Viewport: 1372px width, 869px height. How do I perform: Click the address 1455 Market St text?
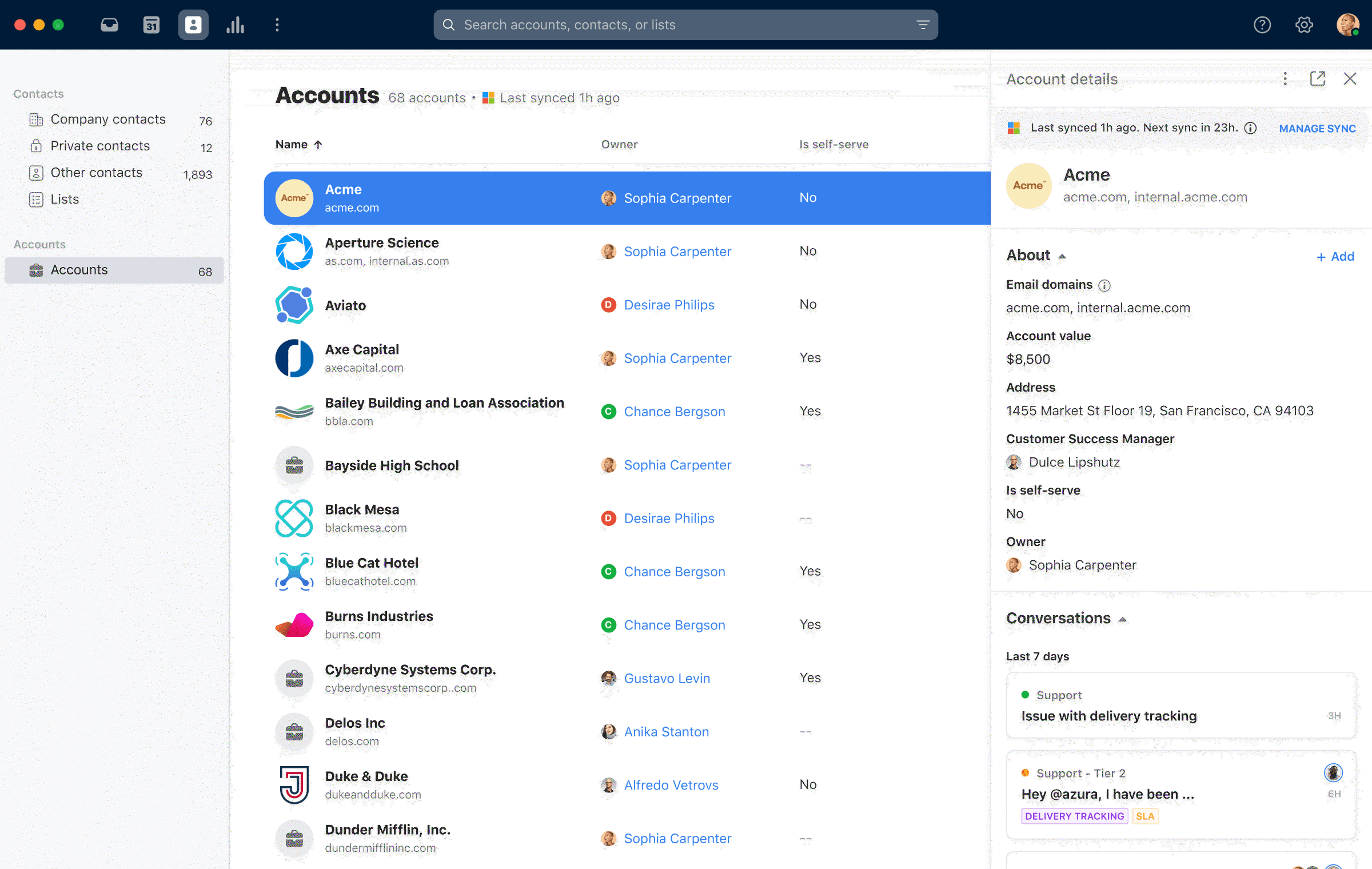coord(1159,410)
